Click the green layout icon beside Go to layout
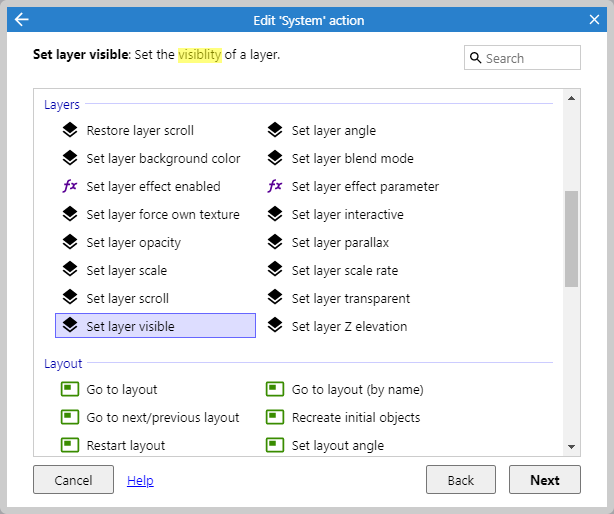This screenshot has height=514, width=614. [x=70, y=389]
